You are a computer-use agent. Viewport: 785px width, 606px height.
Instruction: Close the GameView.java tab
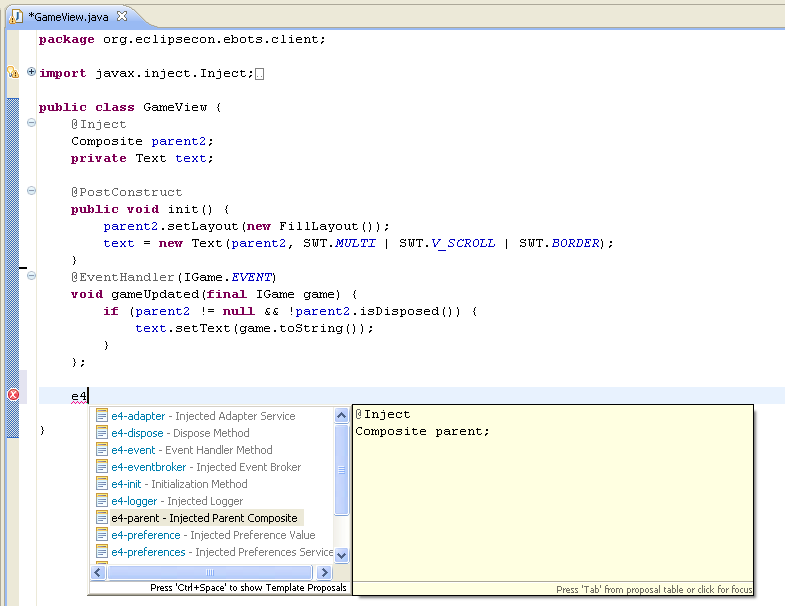pos(121,17)
